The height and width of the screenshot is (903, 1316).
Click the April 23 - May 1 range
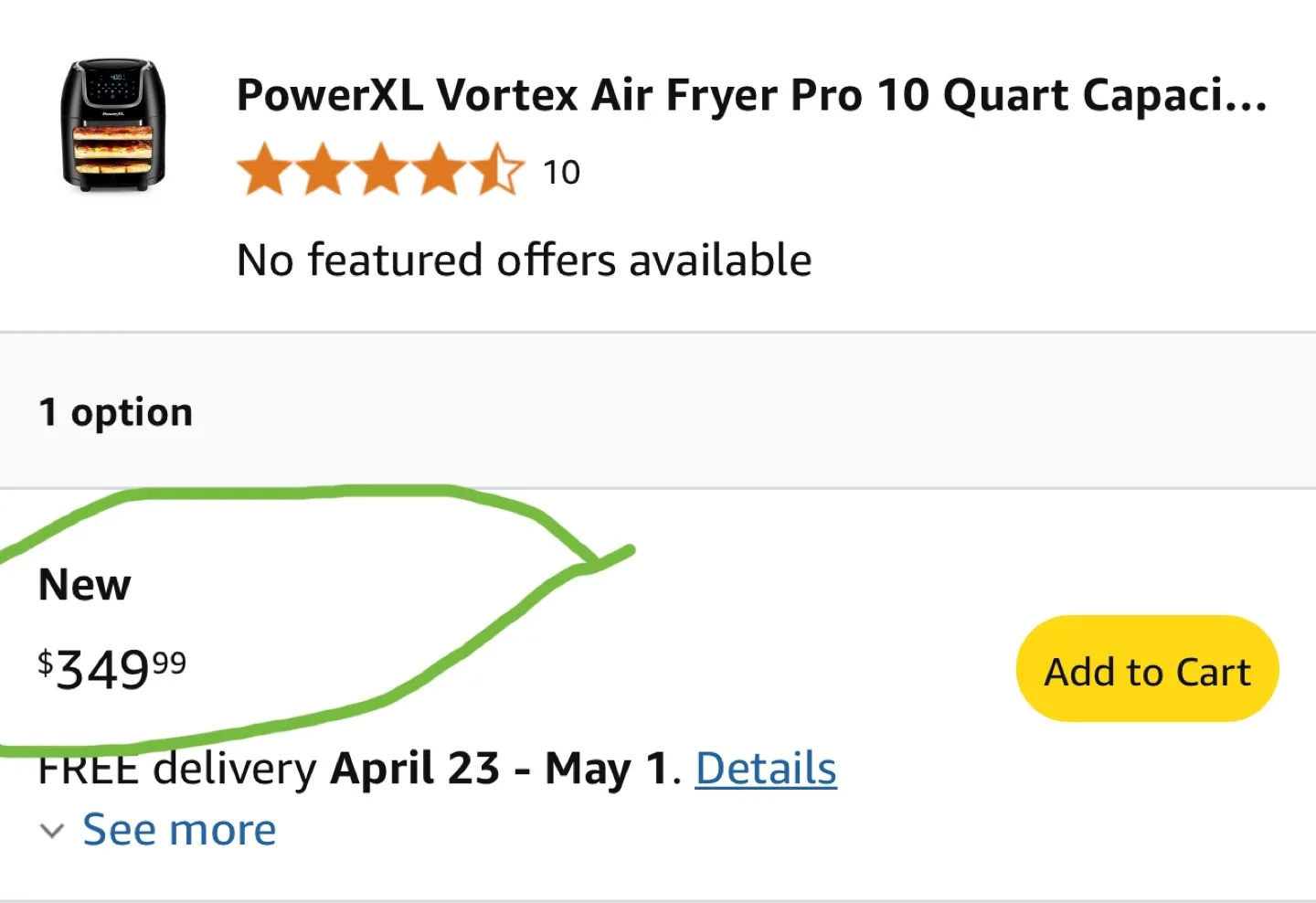[x=501, y=768]
